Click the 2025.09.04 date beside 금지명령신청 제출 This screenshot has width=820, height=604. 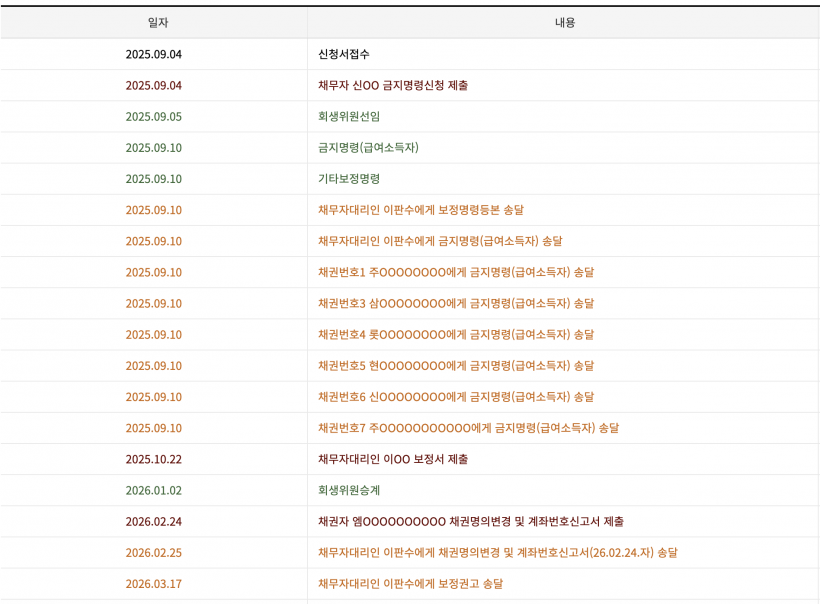point(154,85)
